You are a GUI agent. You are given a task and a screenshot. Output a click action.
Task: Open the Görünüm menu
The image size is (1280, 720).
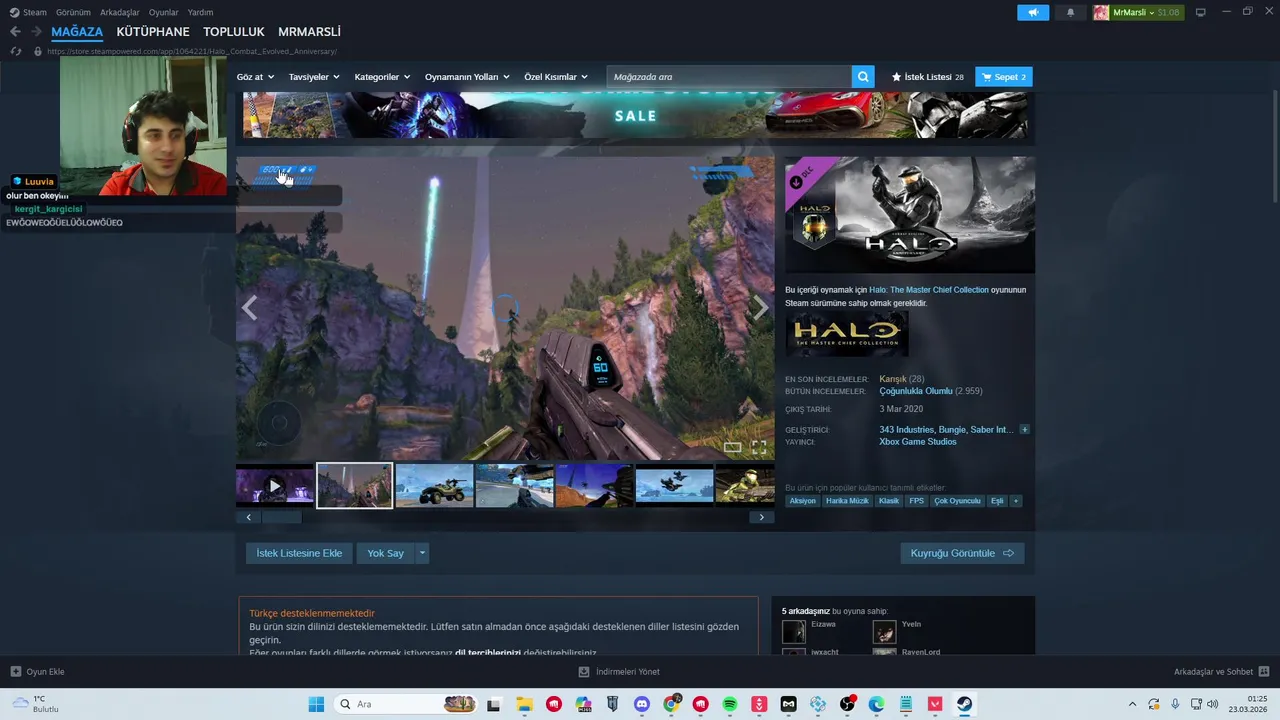(x=73, y=12)
